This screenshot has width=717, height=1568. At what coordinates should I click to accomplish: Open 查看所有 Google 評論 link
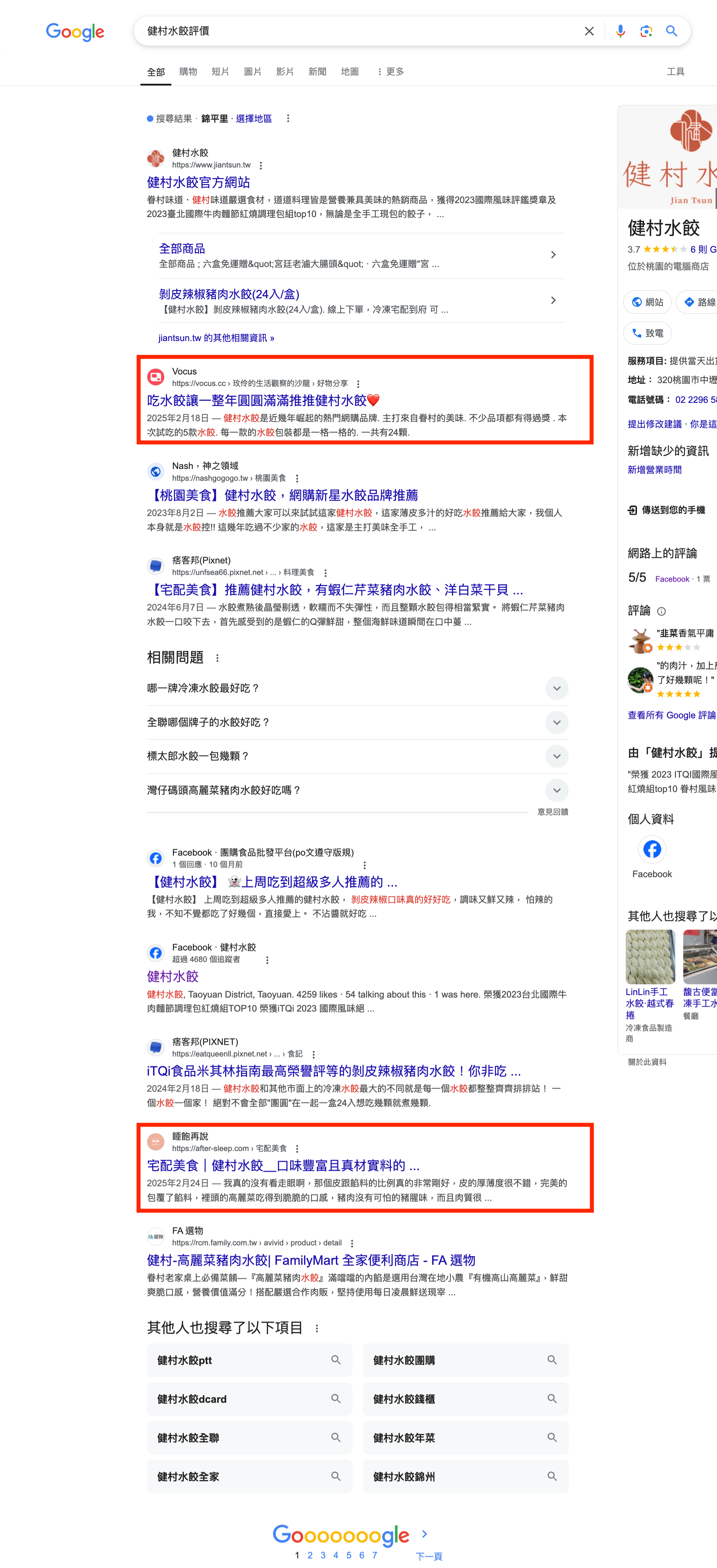[671, 715]
